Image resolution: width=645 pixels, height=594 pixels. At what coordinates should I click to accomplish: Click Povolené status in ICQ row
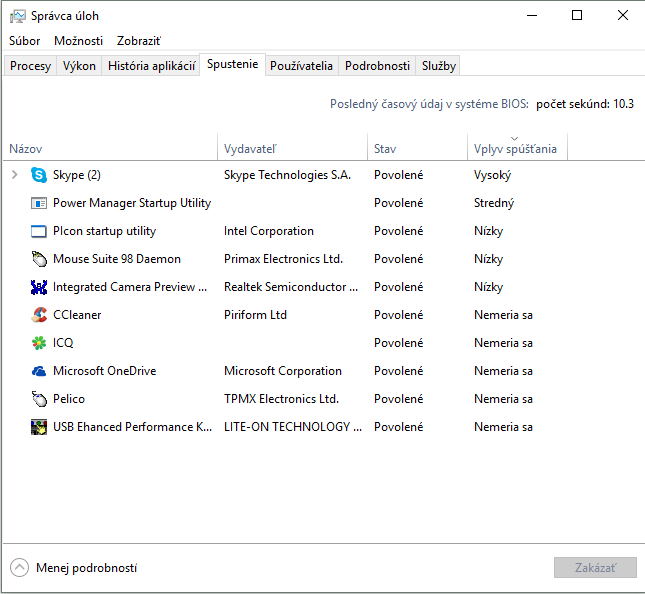click(x=398, y=343)
